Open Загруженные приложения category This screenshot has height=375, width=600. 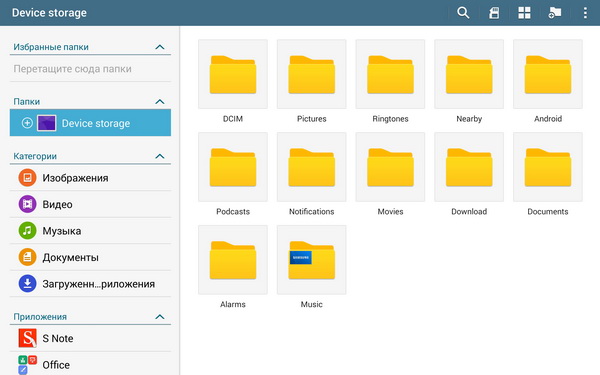[x=91, y=284]
